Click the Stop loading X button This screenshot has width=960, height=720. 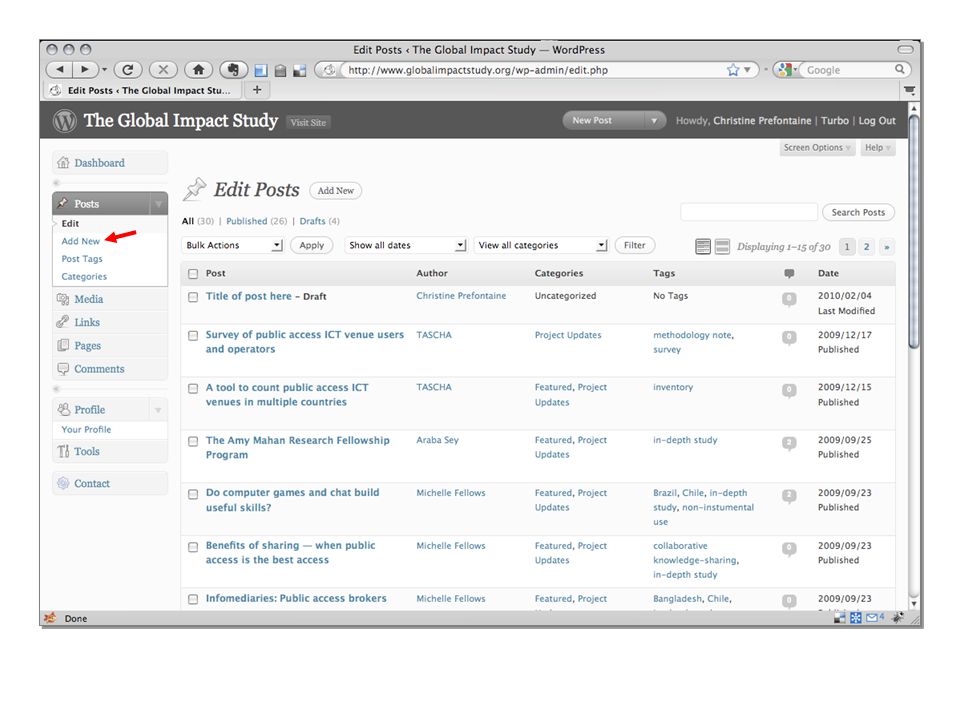(163, 70)
